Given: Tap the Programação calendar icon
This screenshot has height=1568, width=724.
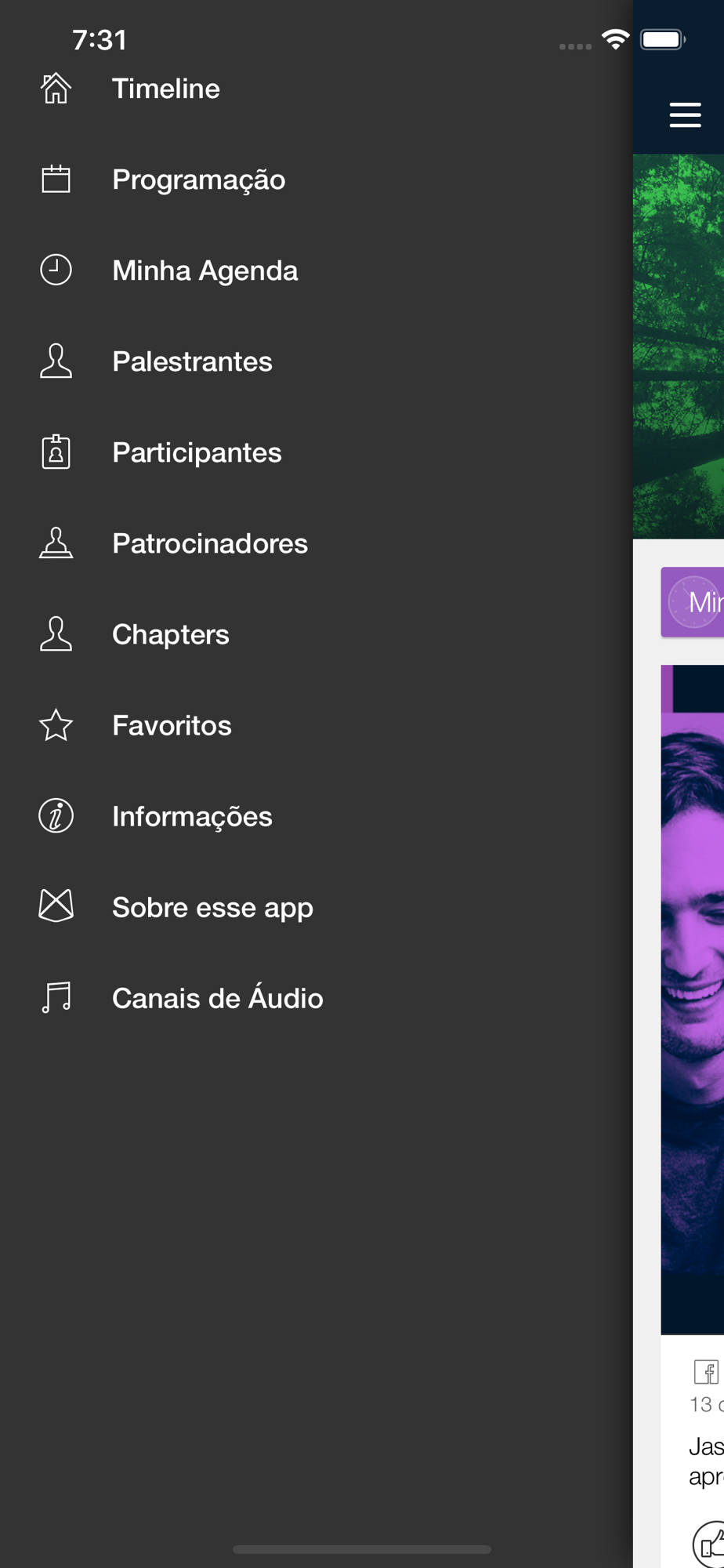Looking at the screenshot, I should pyautogui.click(x=56, y=180).
